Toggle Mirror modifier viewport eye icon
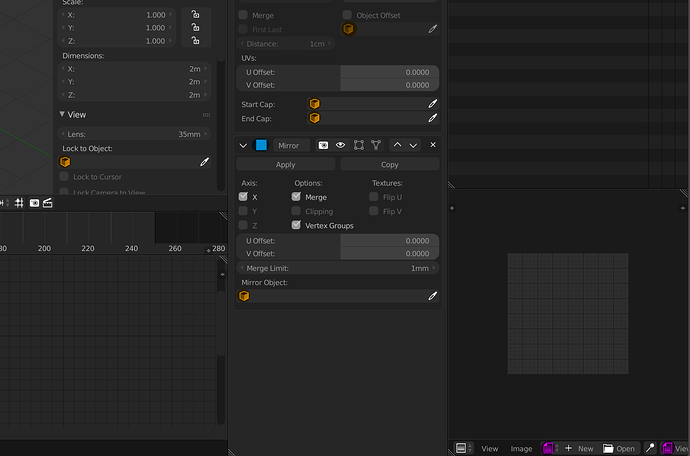 (x=341, y=145)
